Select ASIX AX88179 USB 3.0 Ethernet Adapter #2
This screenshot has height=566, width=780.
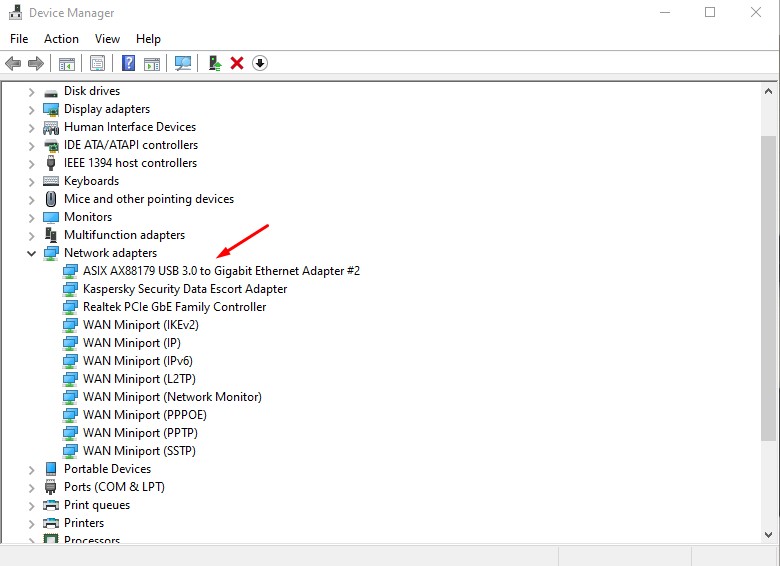click(221, 271)
